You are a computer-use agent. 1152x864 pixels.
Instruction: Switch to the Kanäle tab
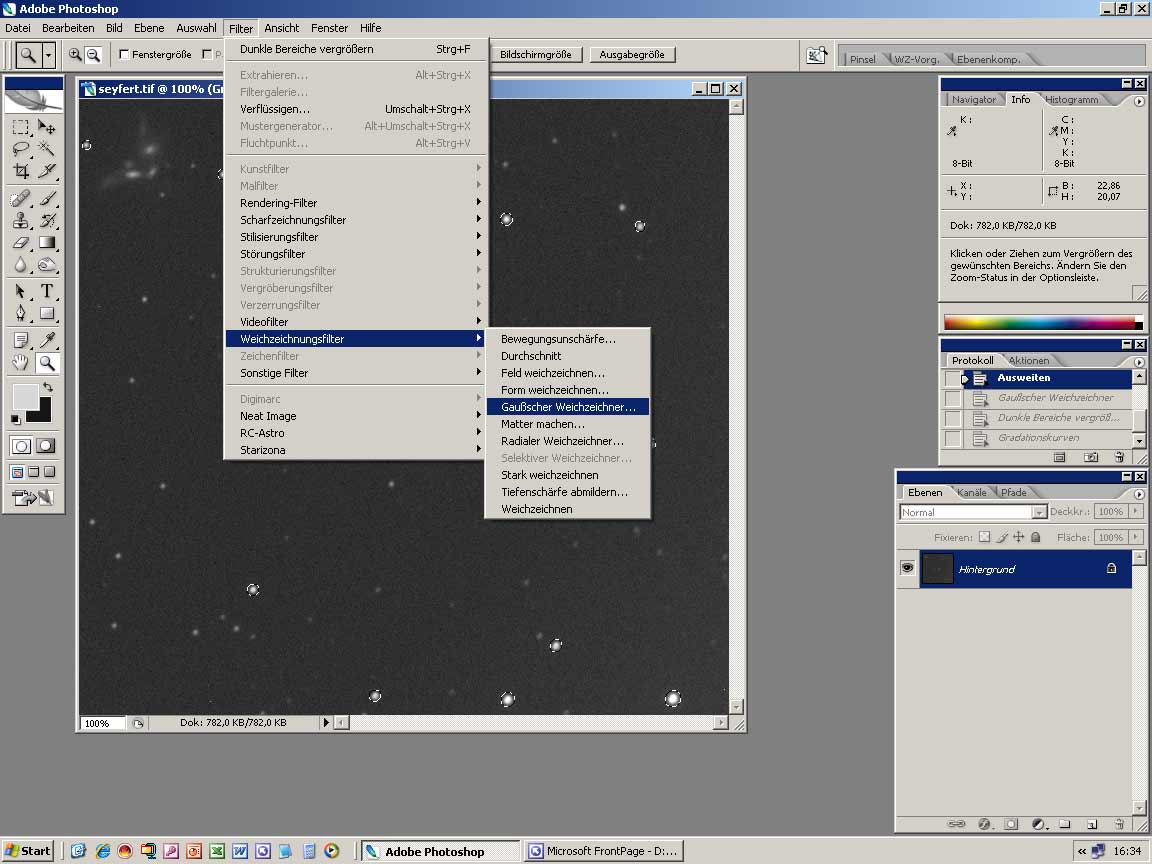pyautogui.click(x=971, y=492)
